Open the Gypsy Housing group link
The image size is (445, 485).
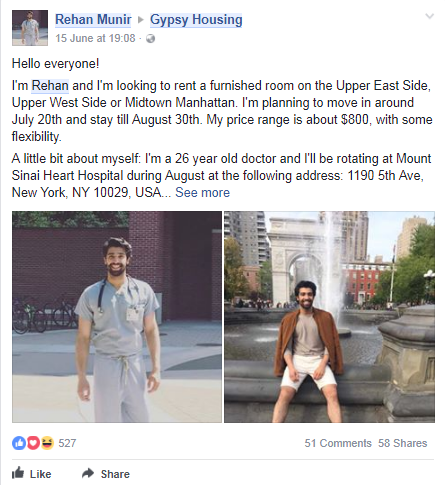pos(196,20)
